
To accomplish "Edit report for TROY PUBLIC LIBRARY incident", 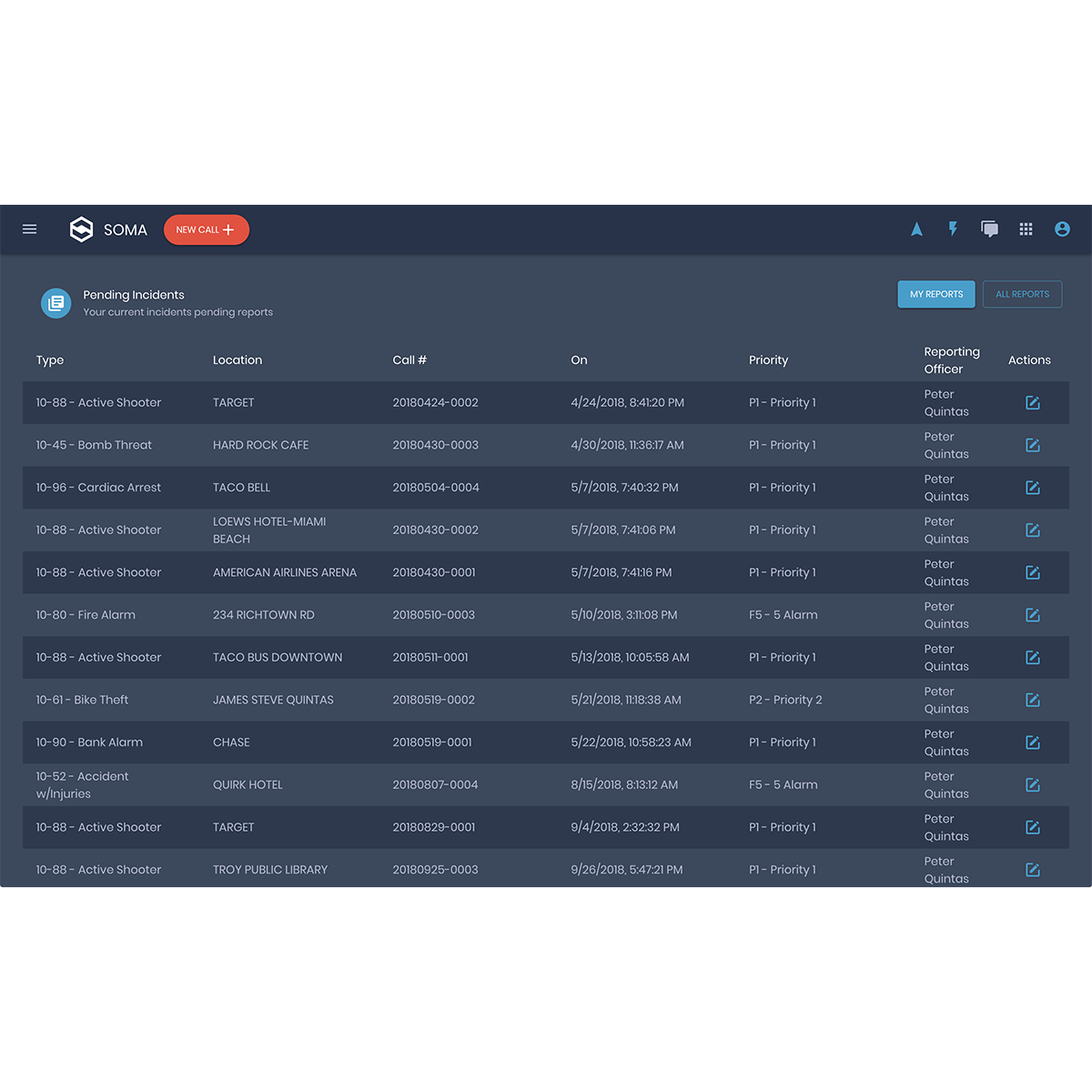I will click(1033, 870).
